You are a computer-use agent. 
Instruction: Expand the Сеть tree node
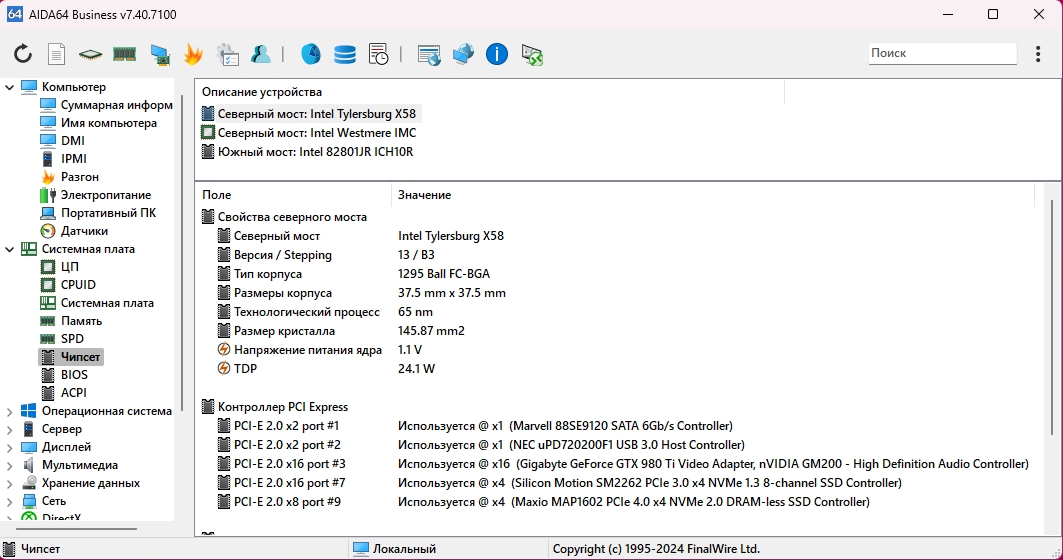pos(9,501)
